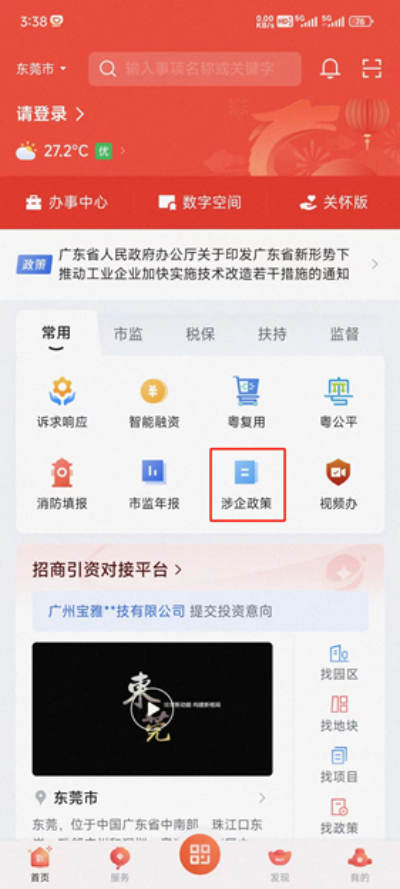Open the notification bell icon

tap(330, 69)
